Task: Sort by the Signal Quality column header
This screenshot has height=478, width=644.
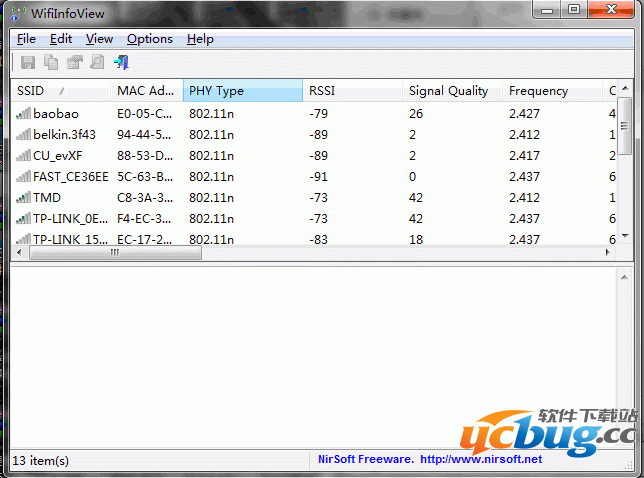Action: [x=453, y=91]
